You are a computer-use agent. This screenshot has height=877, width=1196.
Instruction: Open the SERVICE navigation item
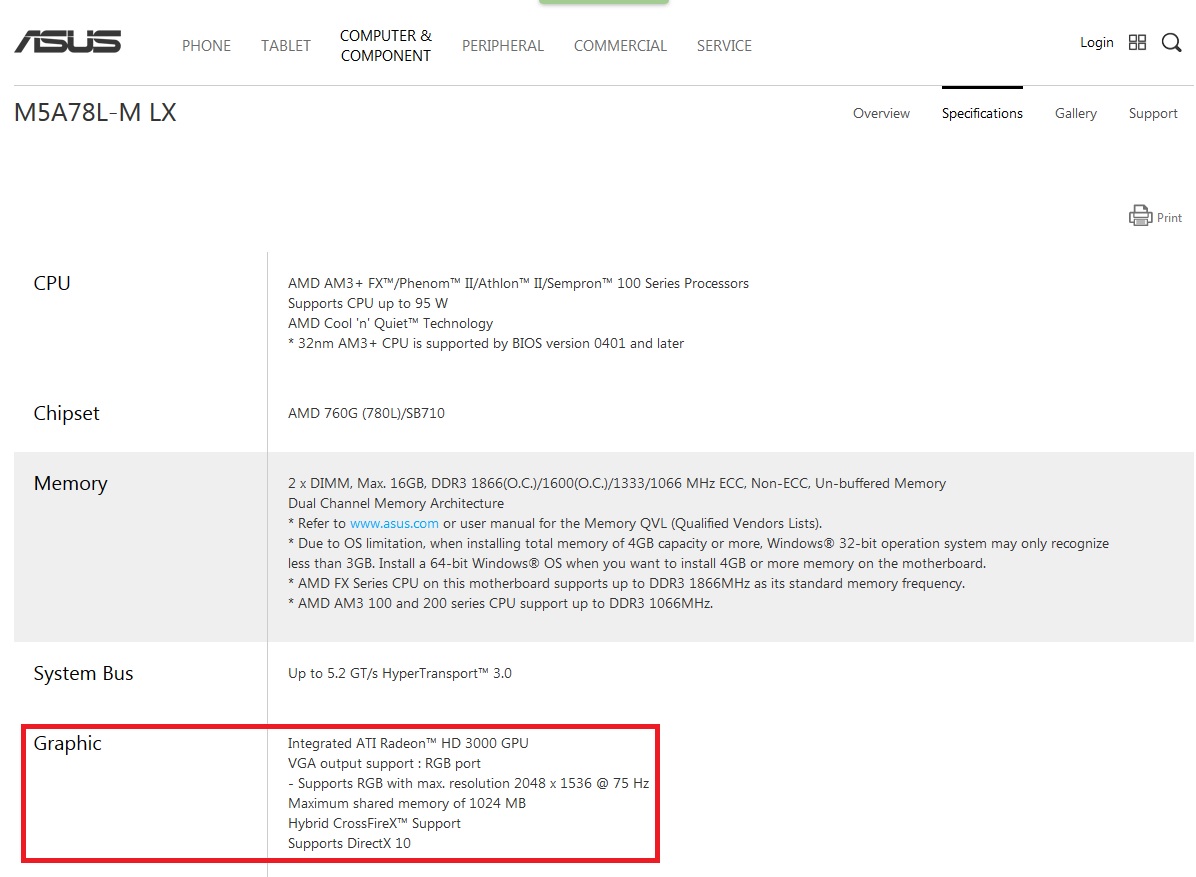724,46
